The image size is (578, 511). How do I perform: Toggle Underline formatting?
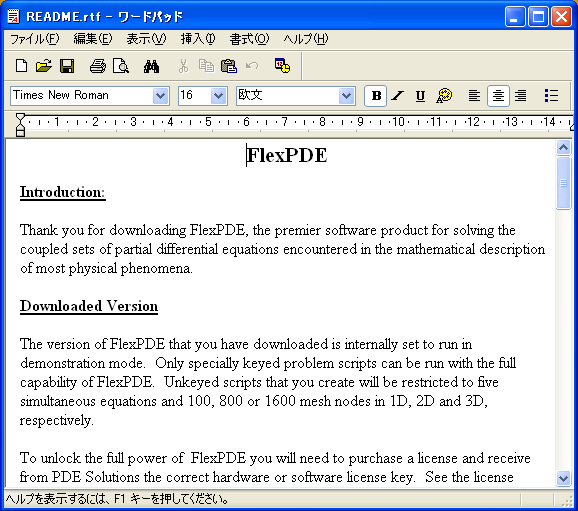click(420, 96)
